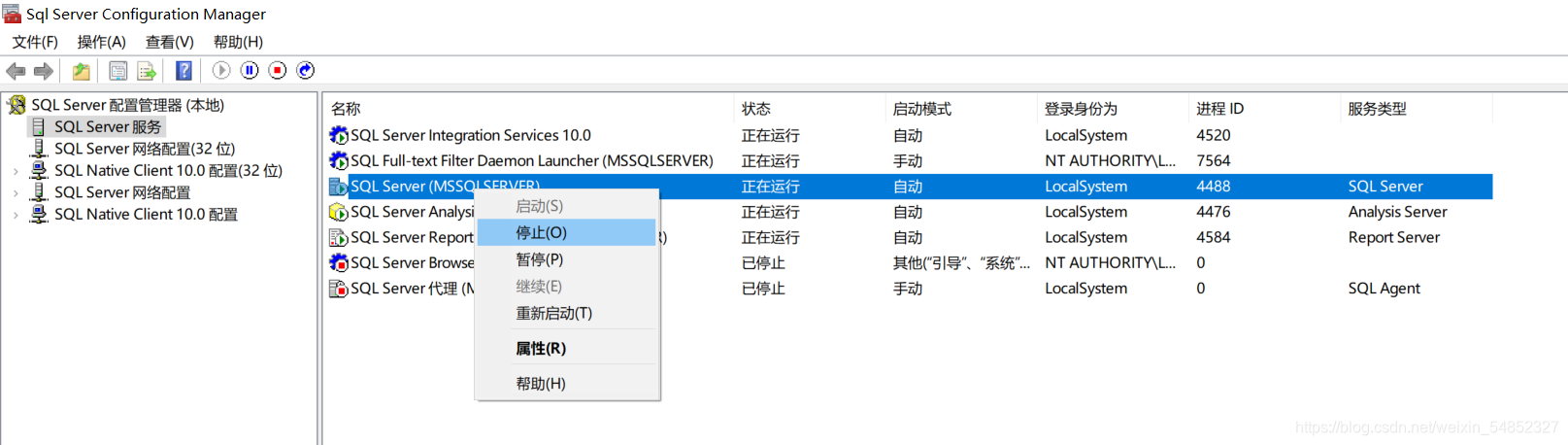
Task: Click the Forward arrow toolbar icon
Action: [44, 71]
